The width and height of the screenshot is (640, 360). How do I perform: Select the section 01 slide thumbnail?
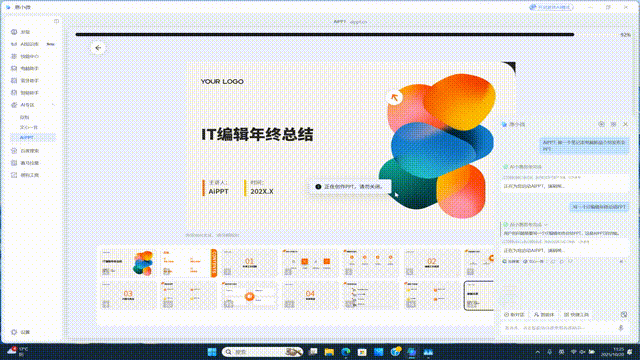click(249, 263)
